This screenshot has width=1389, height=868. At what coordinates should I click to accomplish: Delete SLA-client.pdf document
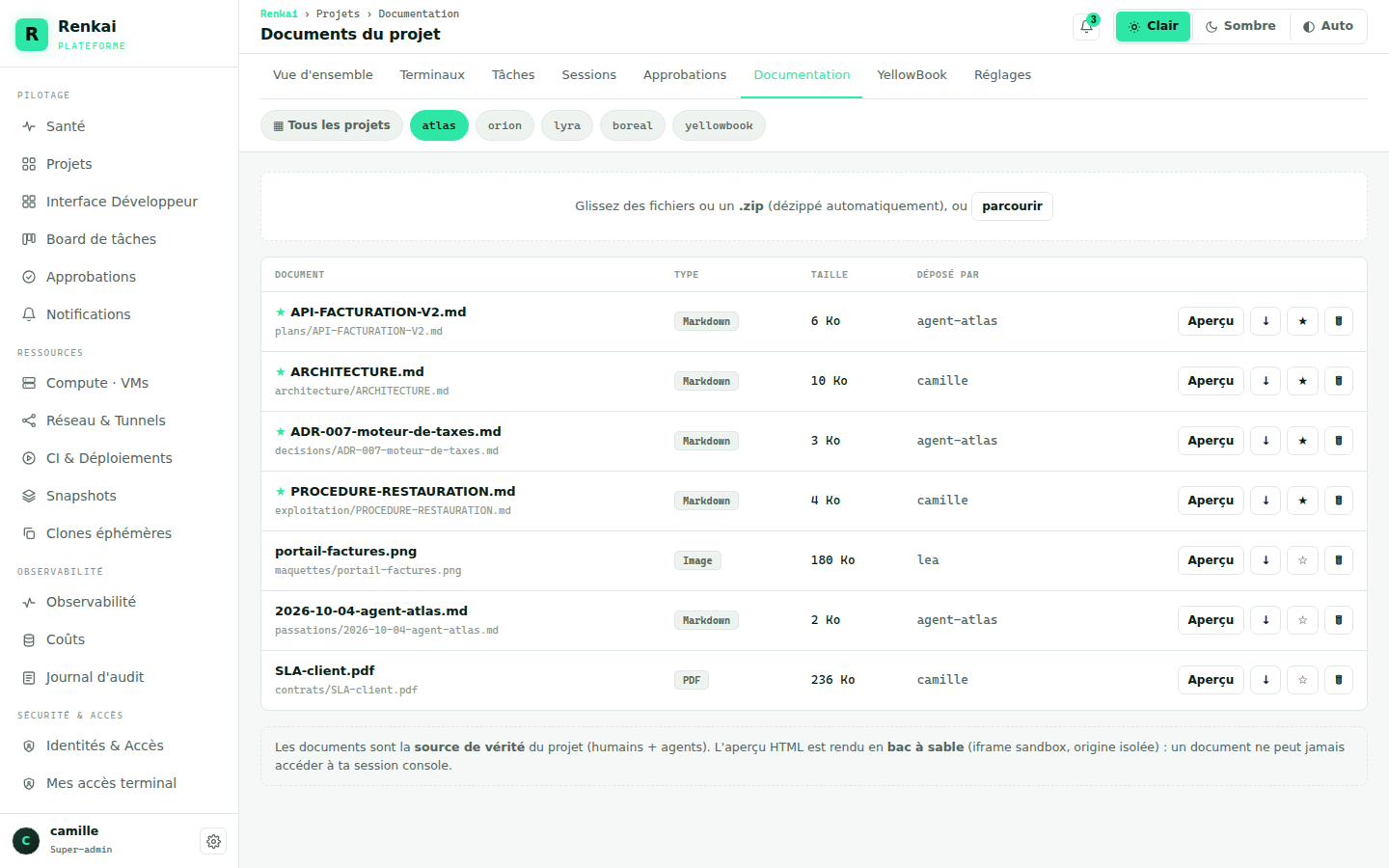coord(1339,680)
